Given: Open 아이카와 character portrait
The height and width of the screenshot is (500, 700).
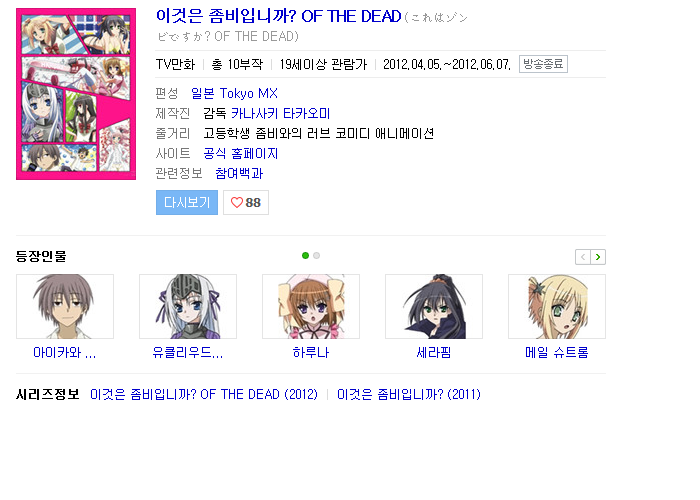Looking at the screenshot, I should pos(65,307).
